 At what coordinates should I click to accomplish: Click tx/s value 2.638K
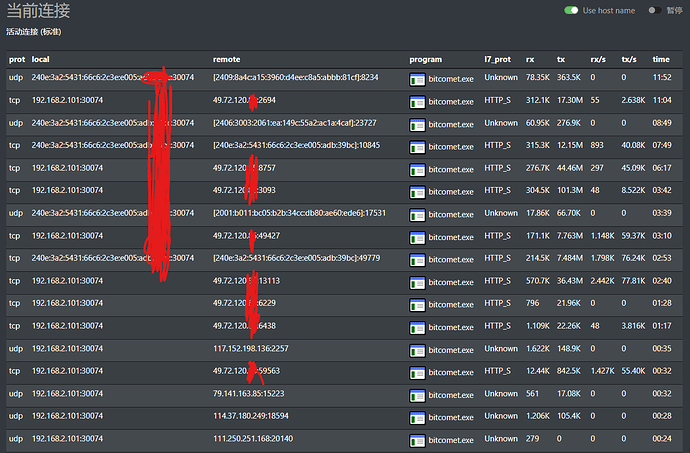pos(633,100)
